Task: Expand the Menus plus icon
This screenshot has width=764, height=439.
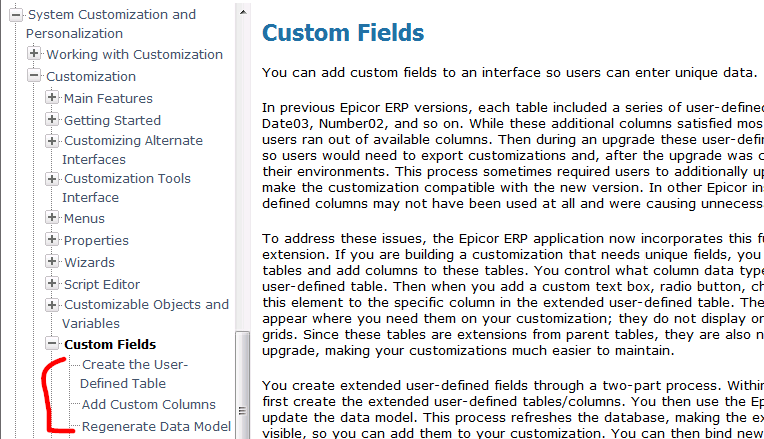Action: [52, 217]
